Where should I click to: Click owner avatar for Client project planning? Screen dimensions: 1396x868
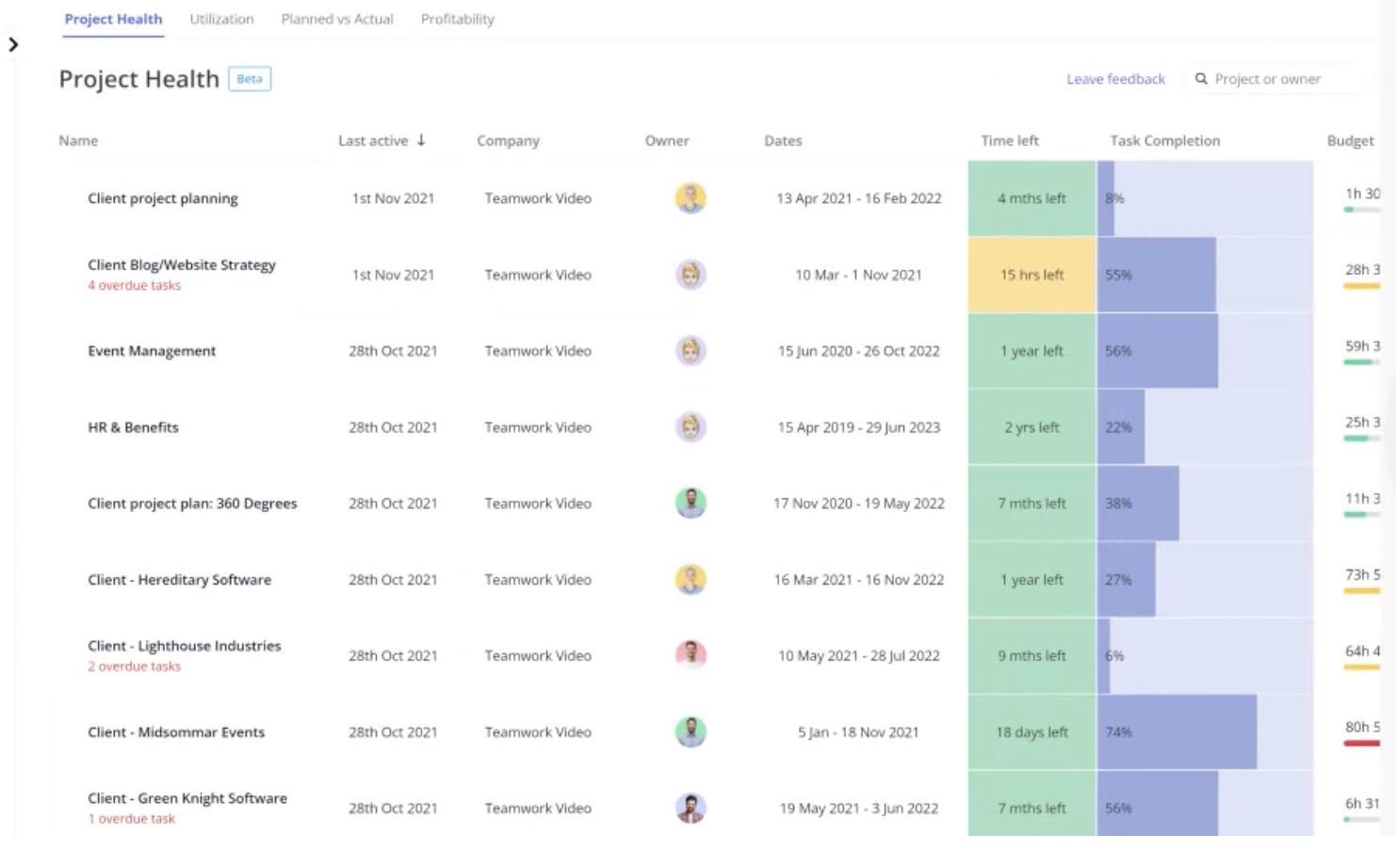click(x=690, y=199)
